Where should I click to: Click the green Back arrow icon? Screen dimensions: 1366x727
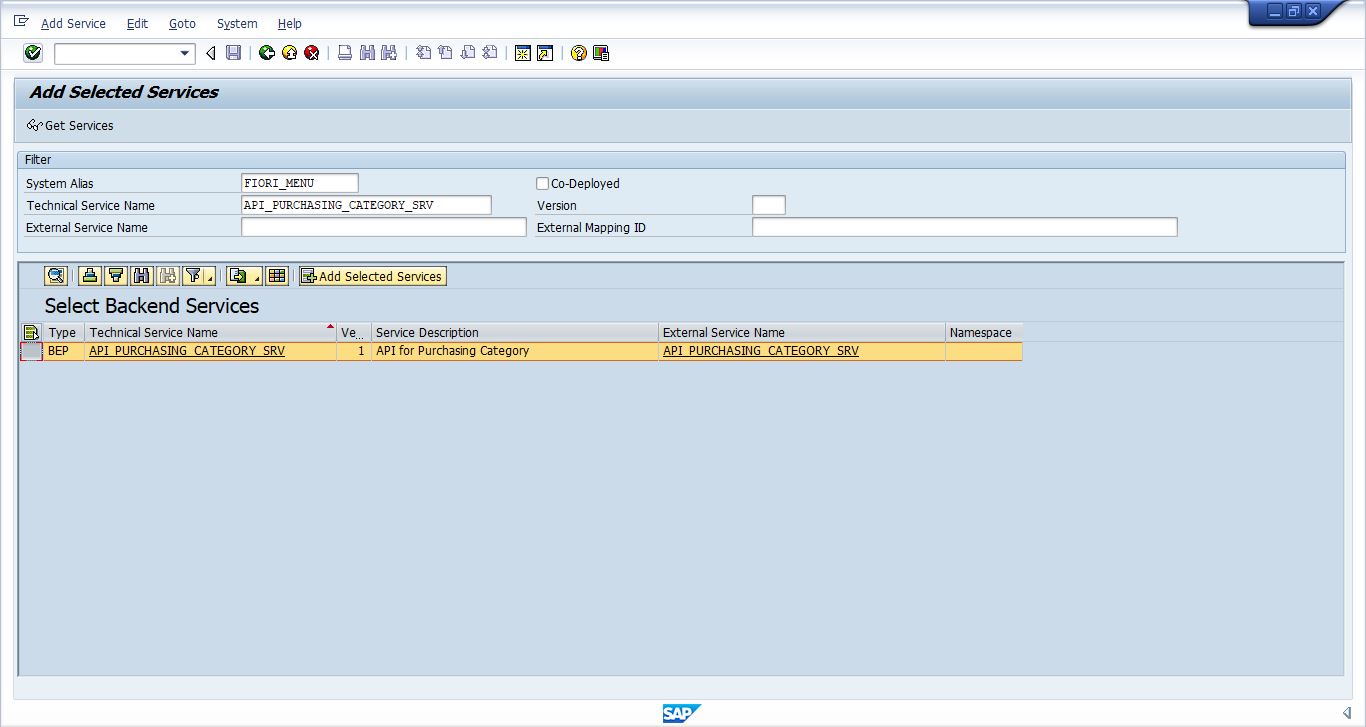pyautogui.click(x=267, y=53)
